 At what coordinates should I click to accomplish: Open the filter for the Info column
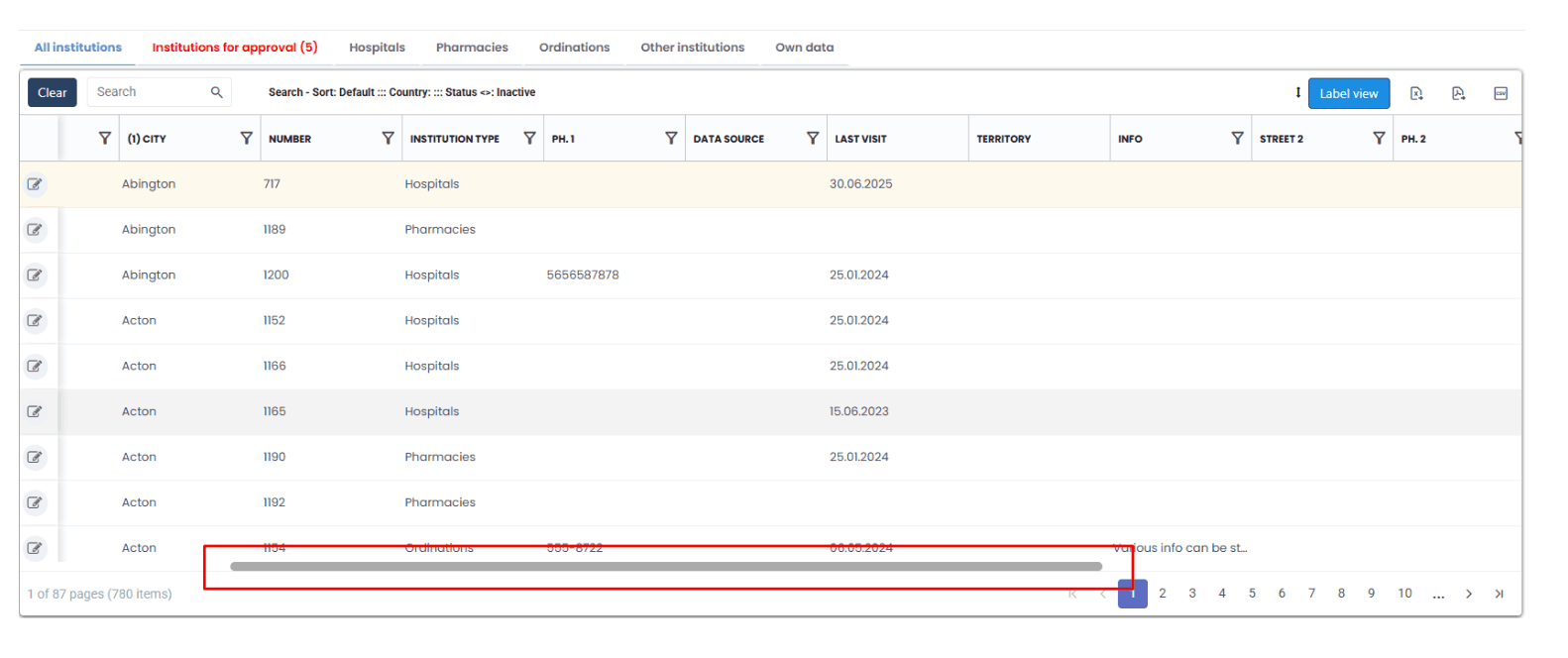coord(1237,139)
